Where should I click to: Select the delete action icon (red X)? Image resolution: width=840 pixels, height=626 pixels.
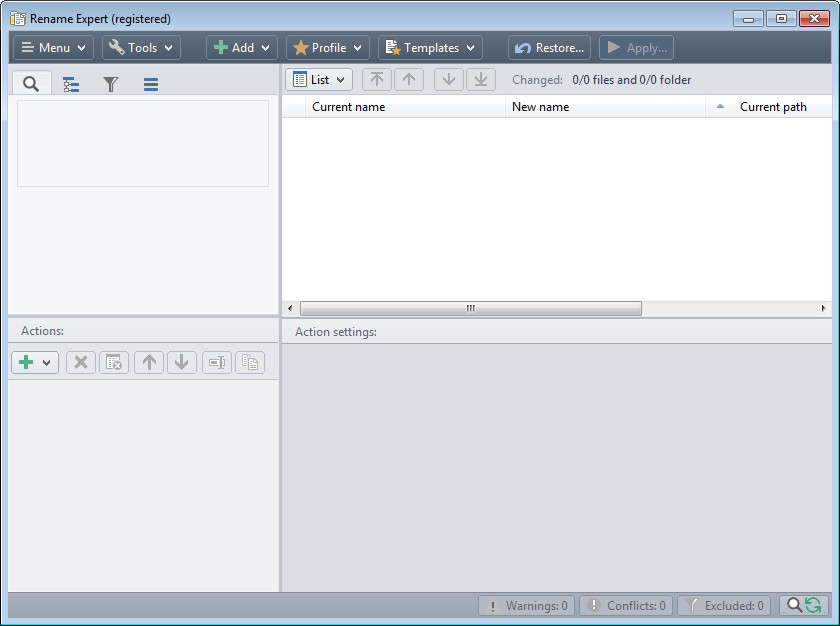(x=80, y=362)
